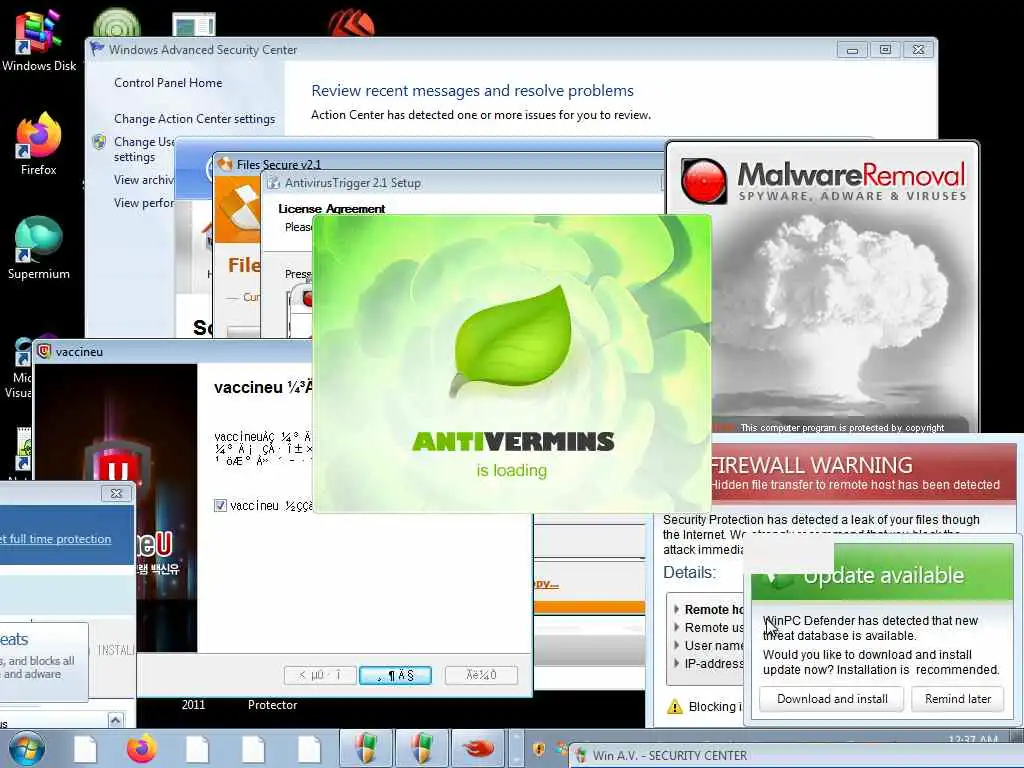Open the window-thumbnail desktop icon at top

pos(194,25)
